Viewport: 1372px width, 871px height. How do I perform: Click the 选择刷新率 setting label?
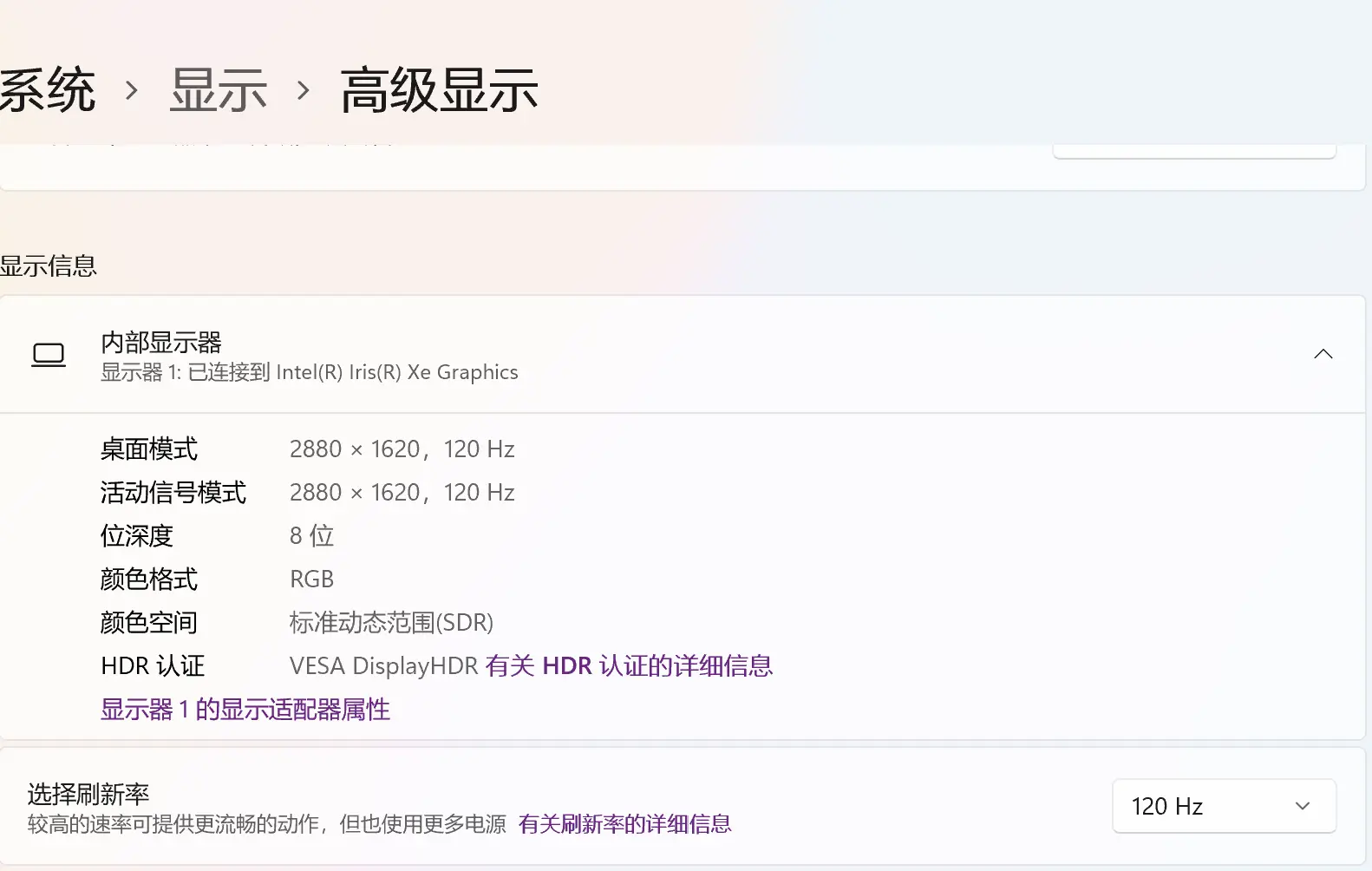click(x=88, y=794)
